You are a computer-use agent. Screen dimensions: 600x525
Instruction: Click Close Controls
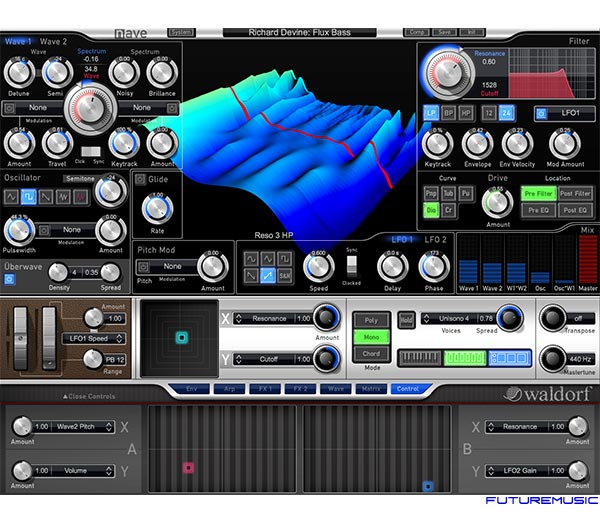[x=89, y=396]
